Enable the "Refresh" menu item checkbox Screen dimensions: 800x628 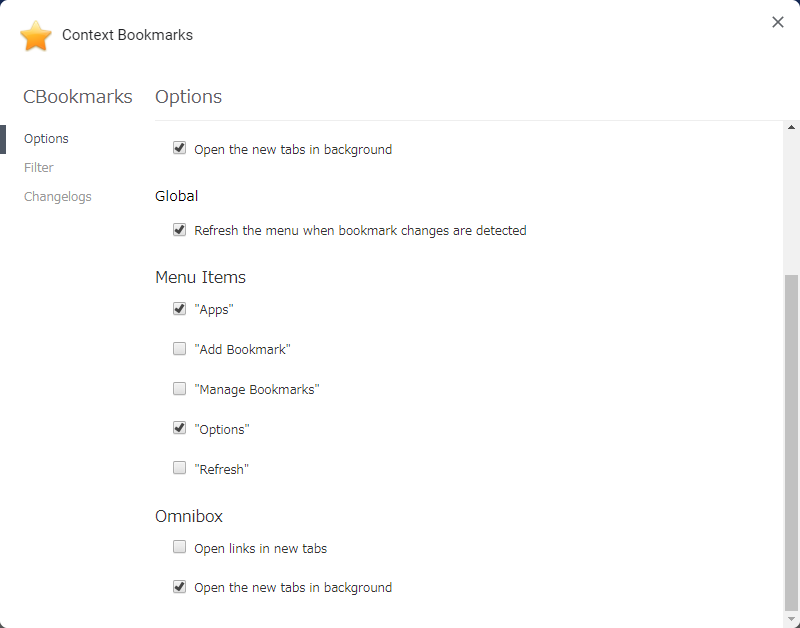coord(179,468)
